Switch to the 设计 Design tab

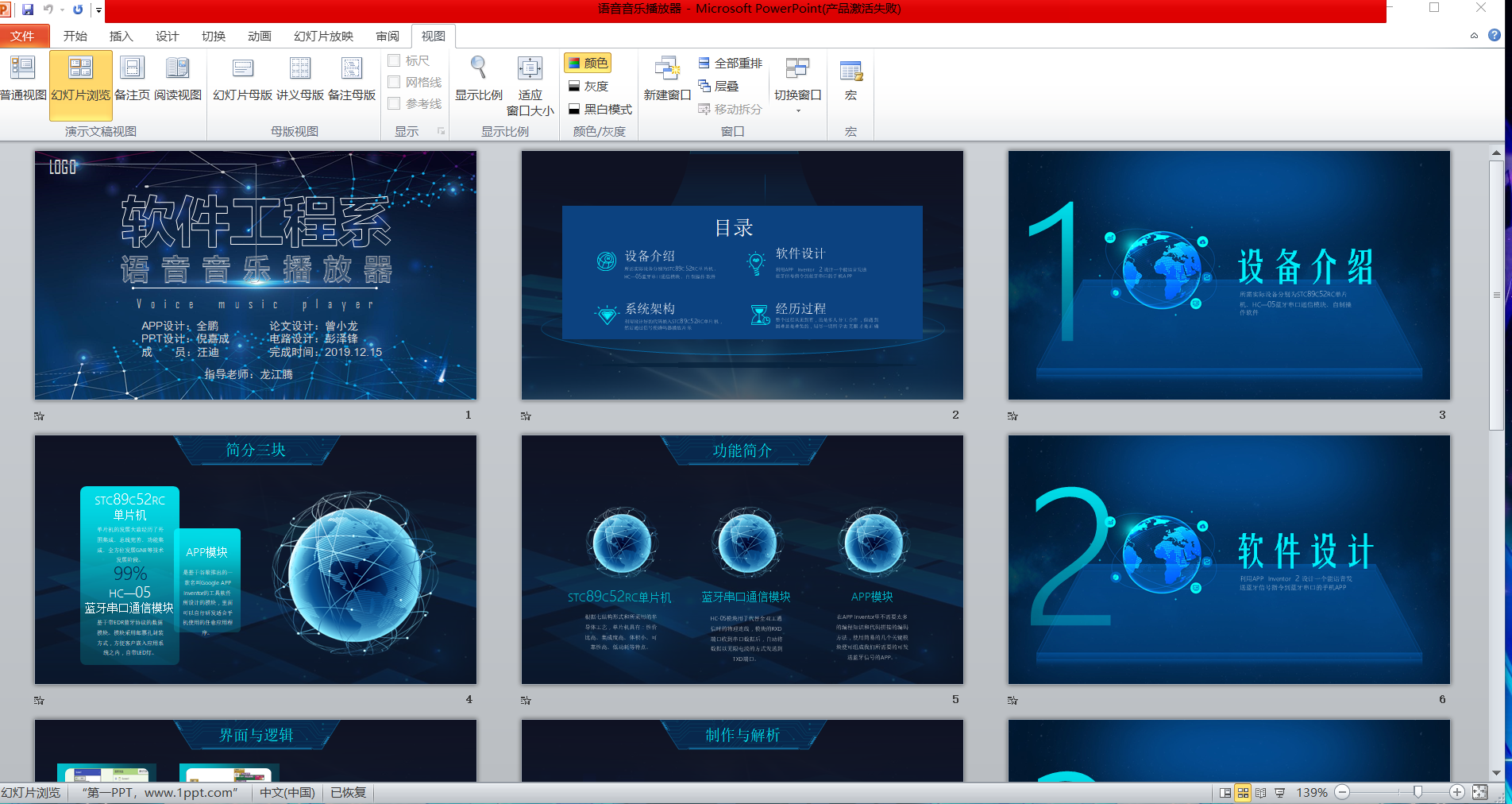pos(167,36)
